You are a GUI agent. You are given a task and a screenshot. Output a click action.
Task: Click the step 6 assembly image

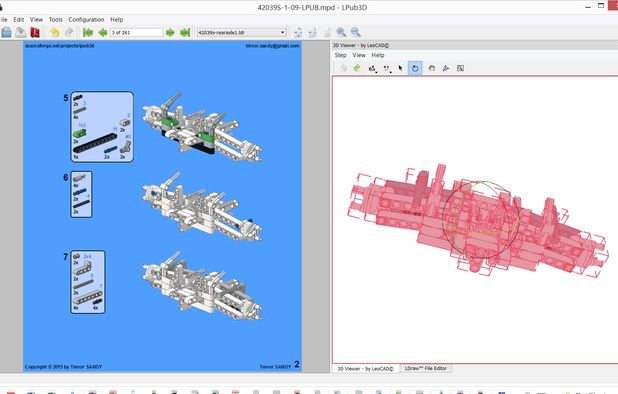point(202,206)
